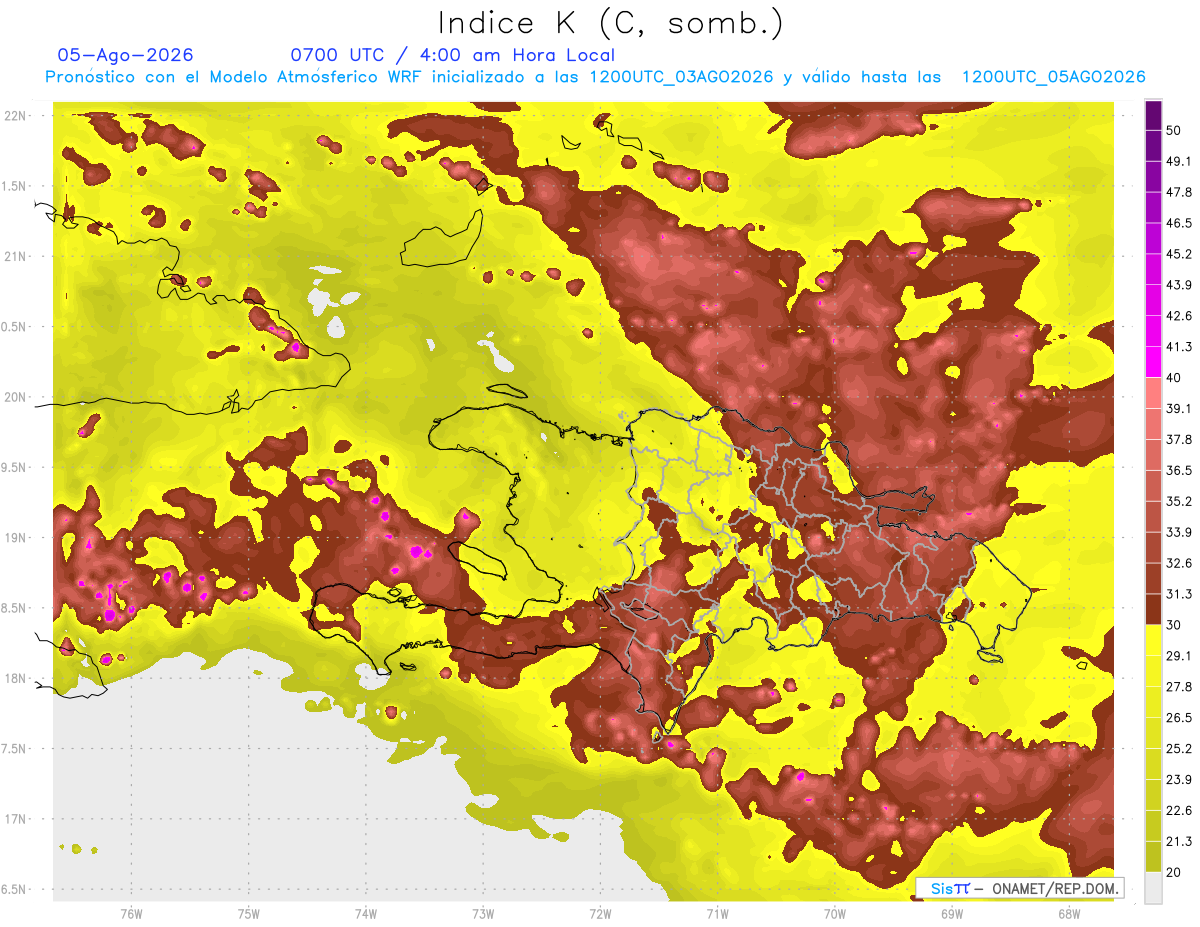The width and height of the screenshot is (1200, 927).
Task: Click the colorbar label '39.1'
Action: pyautogui.click(x=1178, y=408)
